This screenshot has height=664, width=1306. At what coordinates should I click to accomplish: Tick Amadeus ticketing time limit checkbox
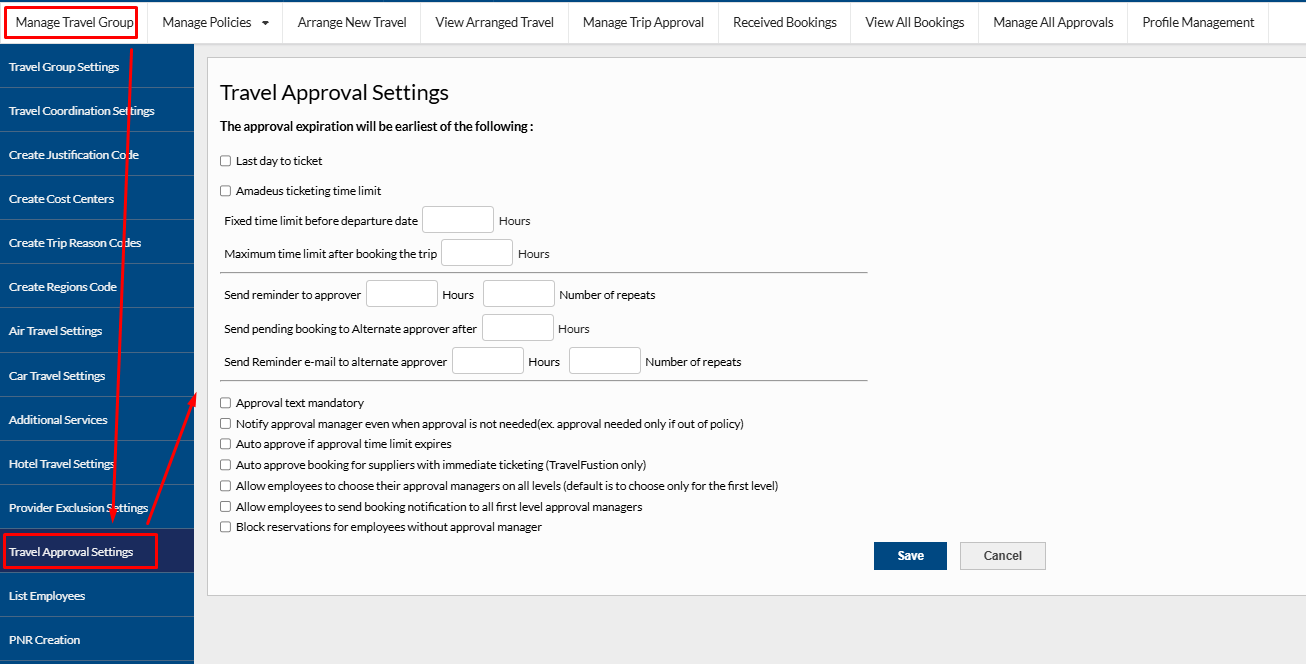coord(226,191)
